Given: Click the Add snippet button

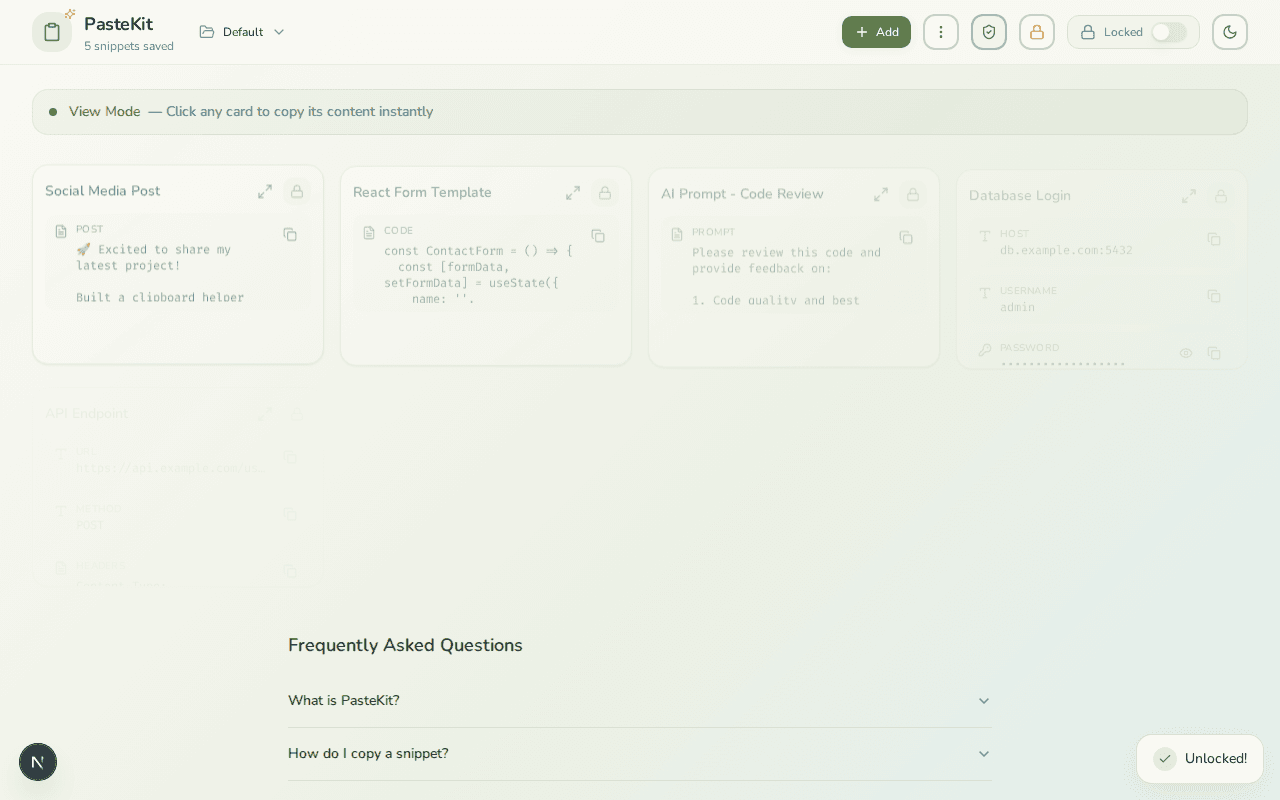Looking at the screenshot, I should [876, 32].
